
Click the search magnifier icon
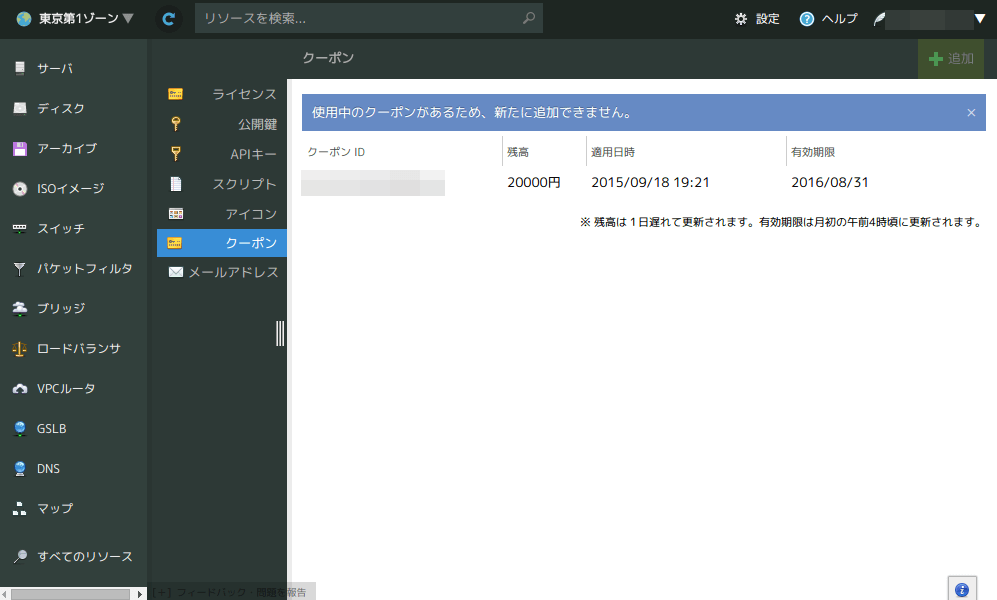[528, 18]
